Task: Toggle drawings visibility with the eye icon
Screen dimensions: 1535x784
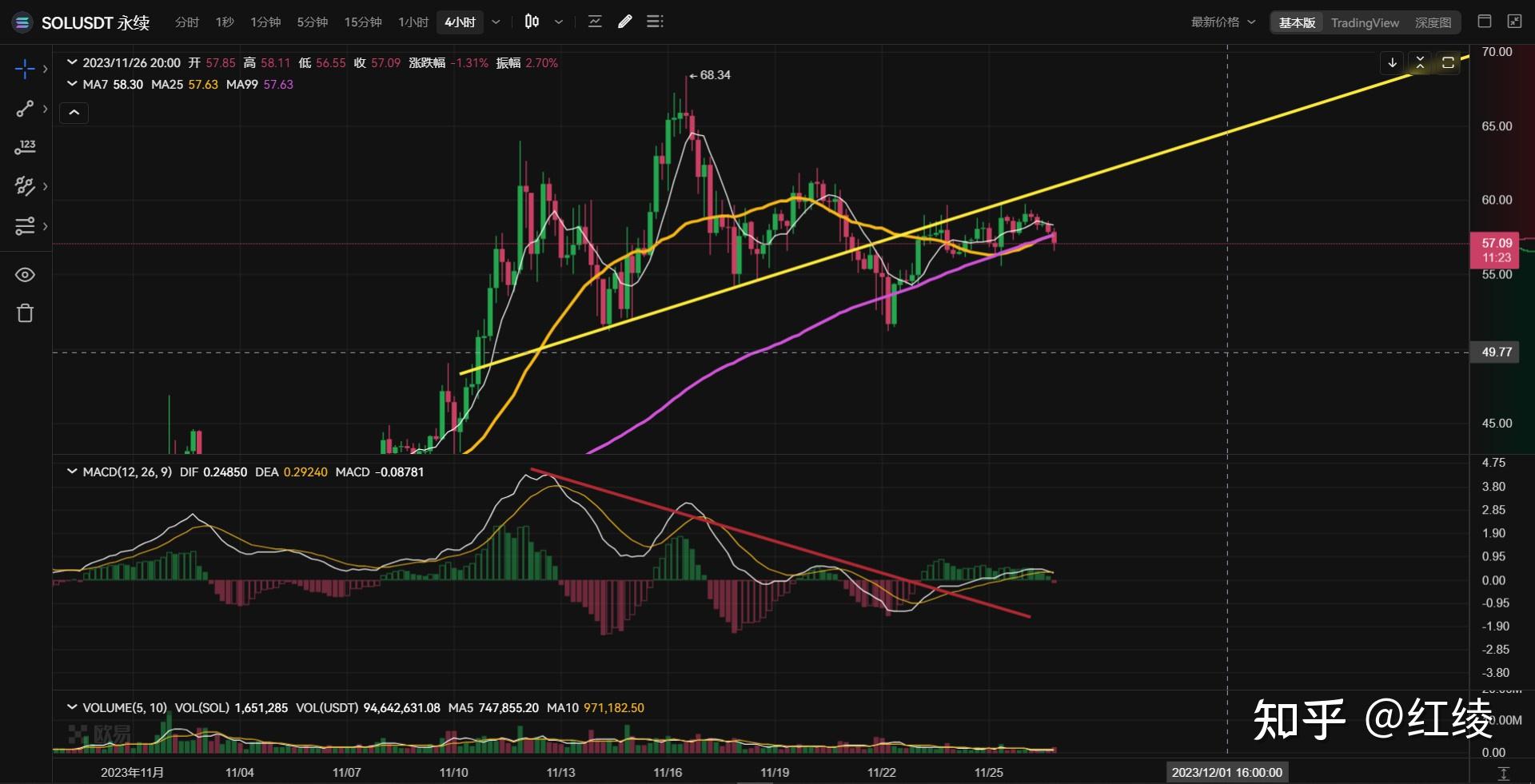Action: pos(25,275)
